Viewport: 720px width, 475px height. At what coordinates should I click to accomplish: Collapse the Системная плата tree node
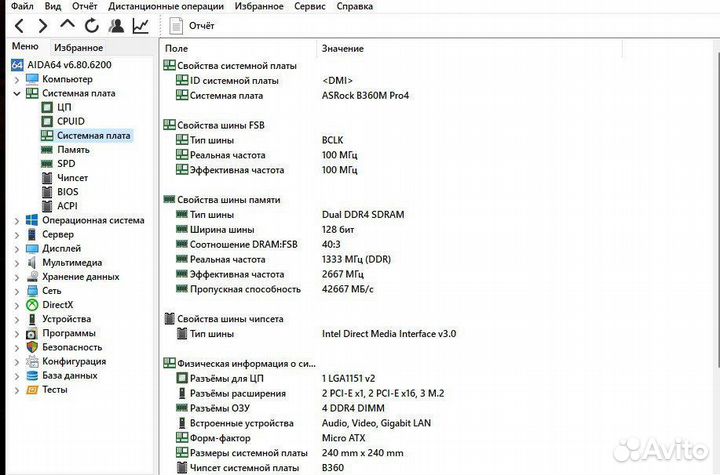[17, 94]
